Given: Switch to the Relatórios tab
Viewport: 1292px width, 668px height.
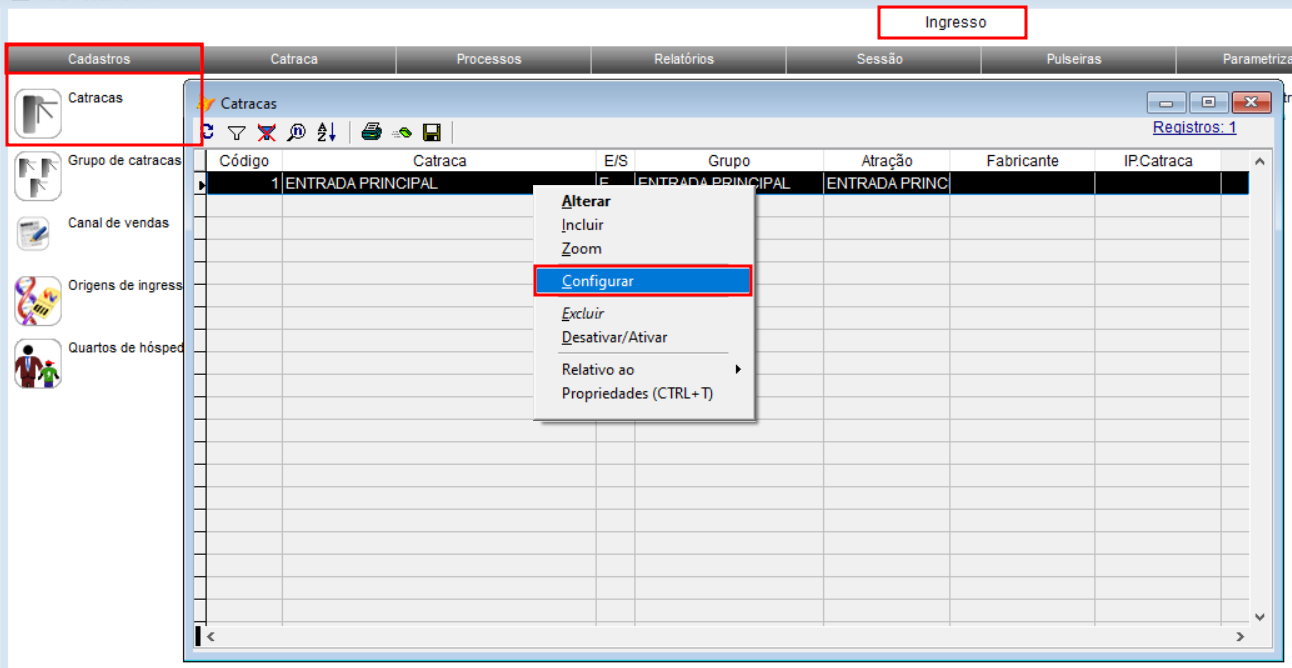Looking at the screenshot, I should (x=684, y=59).
